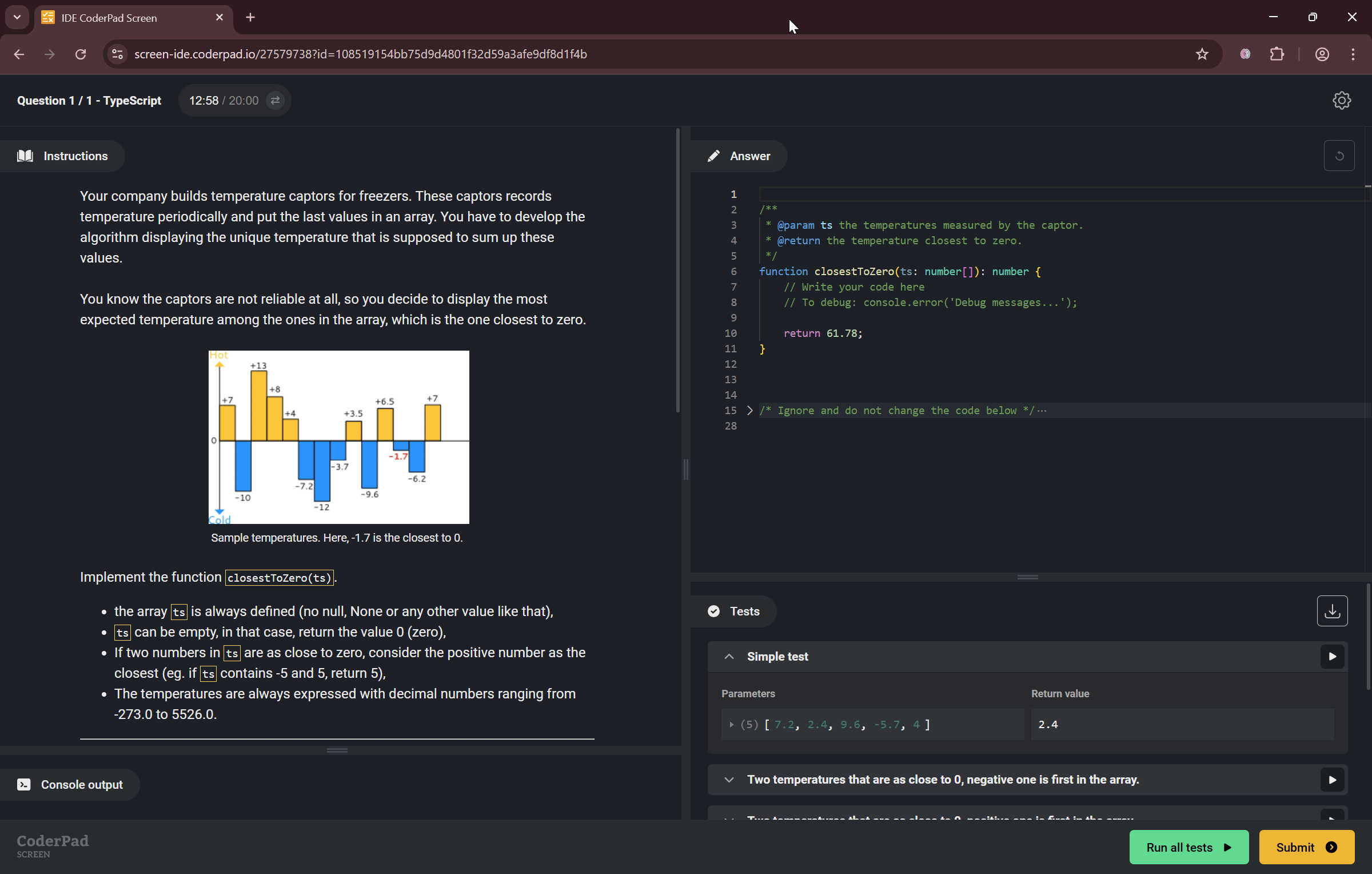The image size is (1372, 874).
Task: Reload the CoderPad page
Action: click(81, 54)
